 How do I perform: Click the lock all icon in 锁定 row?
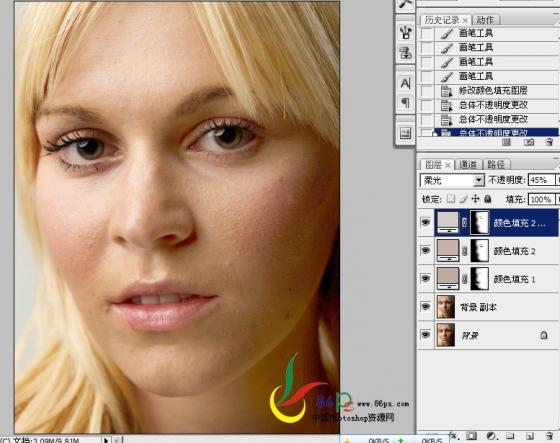coord(488,199)
